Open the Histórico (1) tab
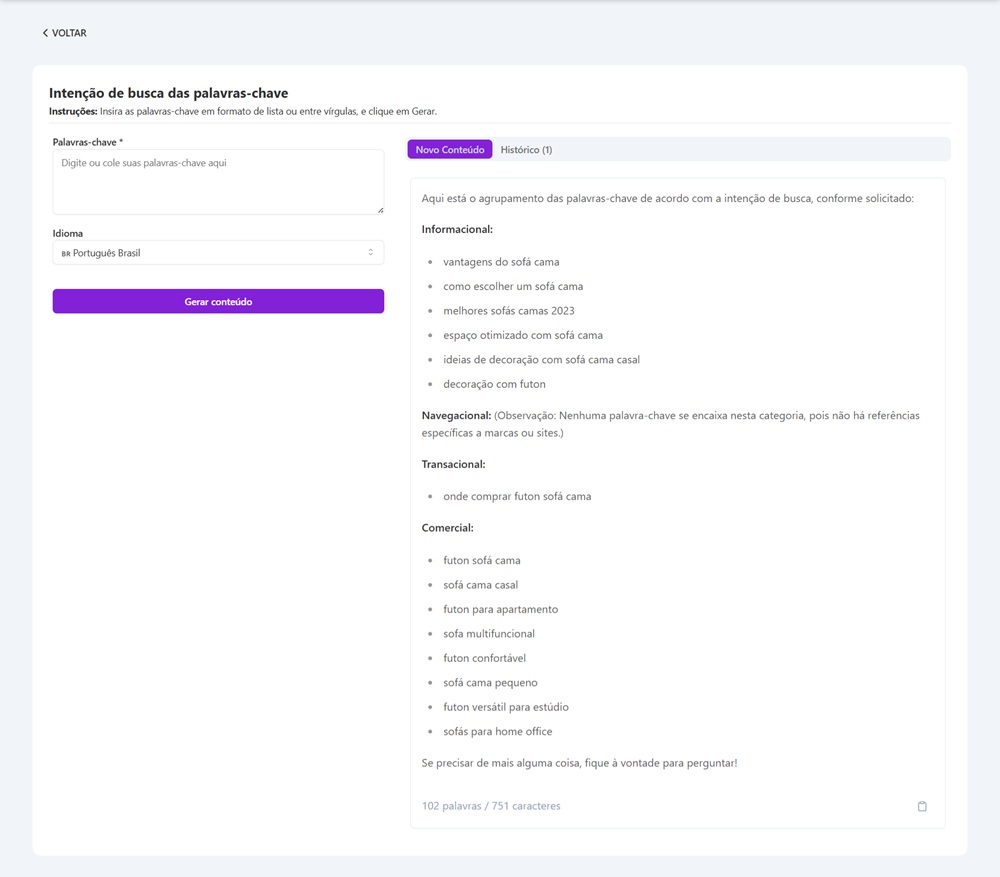The width and height of the screenshot is (1000, 877). tap(526, 150)
